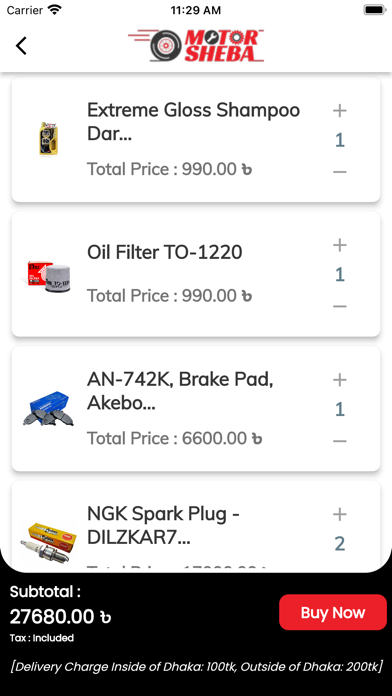
Task: Decrease AN-742K Brake Pad quantity
Action: coord(340,441)
